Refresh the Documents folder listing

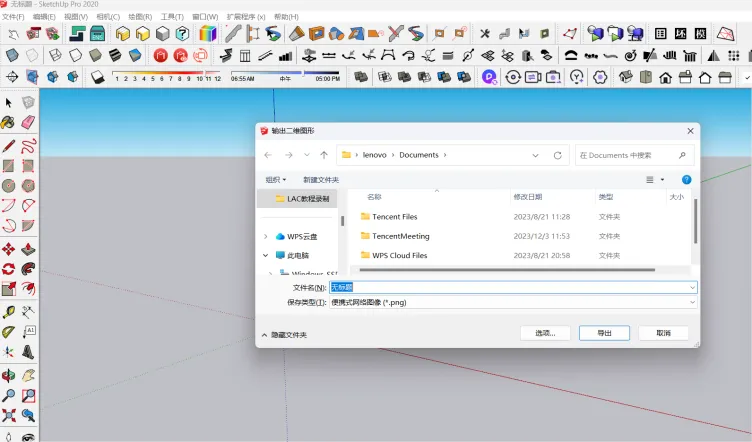[557, 155]
